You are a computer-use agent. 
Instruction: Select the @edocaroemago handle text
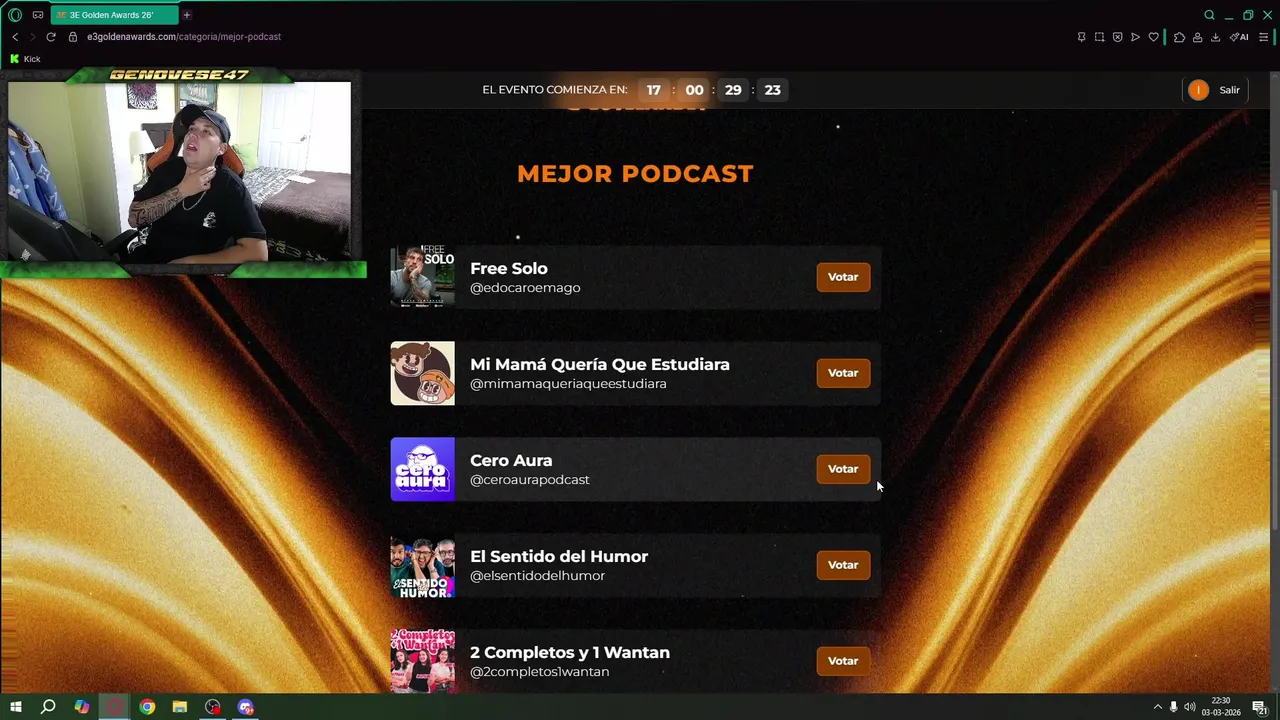(525, 288)
